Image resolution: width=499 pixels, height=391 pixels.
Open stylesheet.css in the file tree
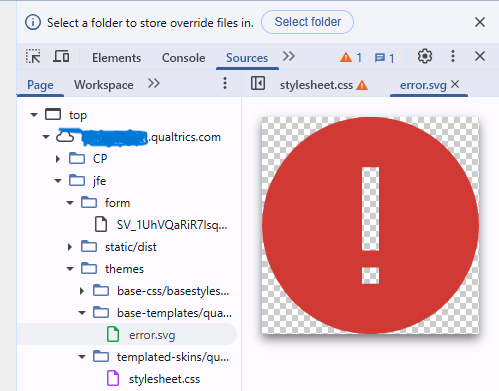pos(164,379)
